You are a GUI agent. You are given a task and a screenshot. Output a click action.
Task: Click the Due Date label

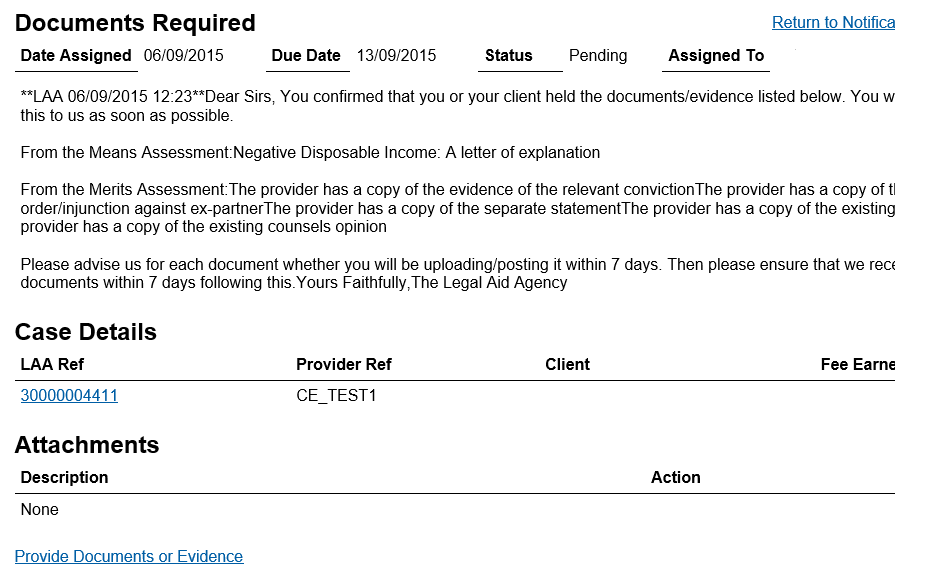[306, 56]
